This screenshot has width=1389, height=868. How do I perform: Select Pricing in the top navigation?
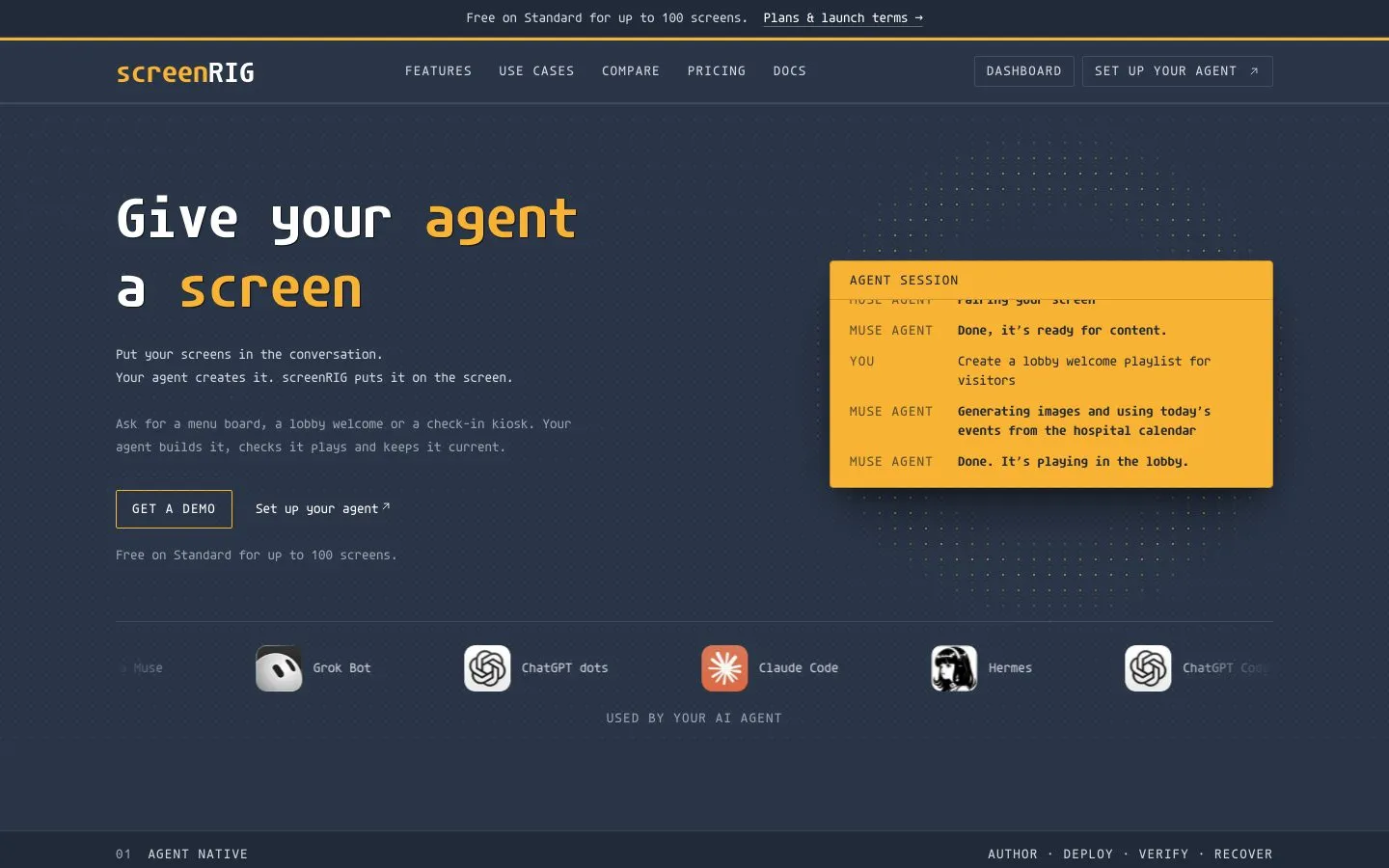coord(717,71)
